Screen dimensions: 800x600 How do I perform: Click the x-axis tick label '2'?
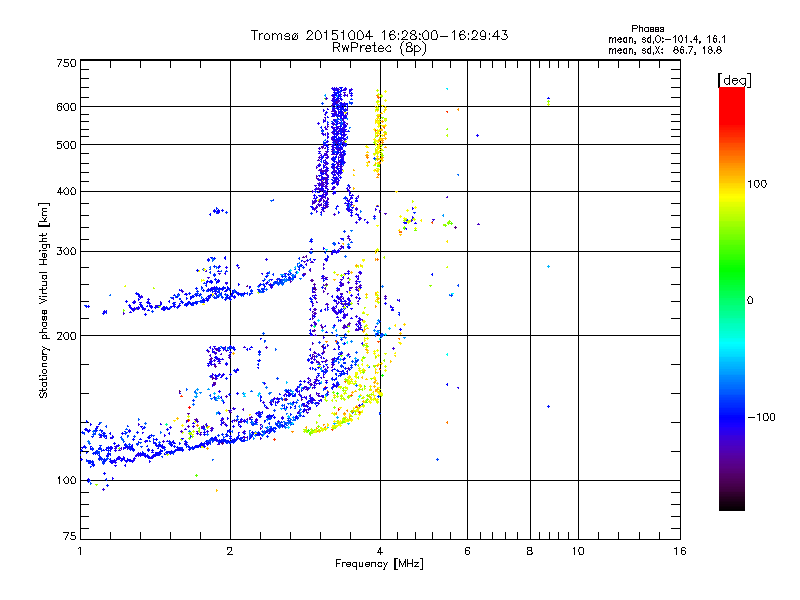(x=230, y=551)
